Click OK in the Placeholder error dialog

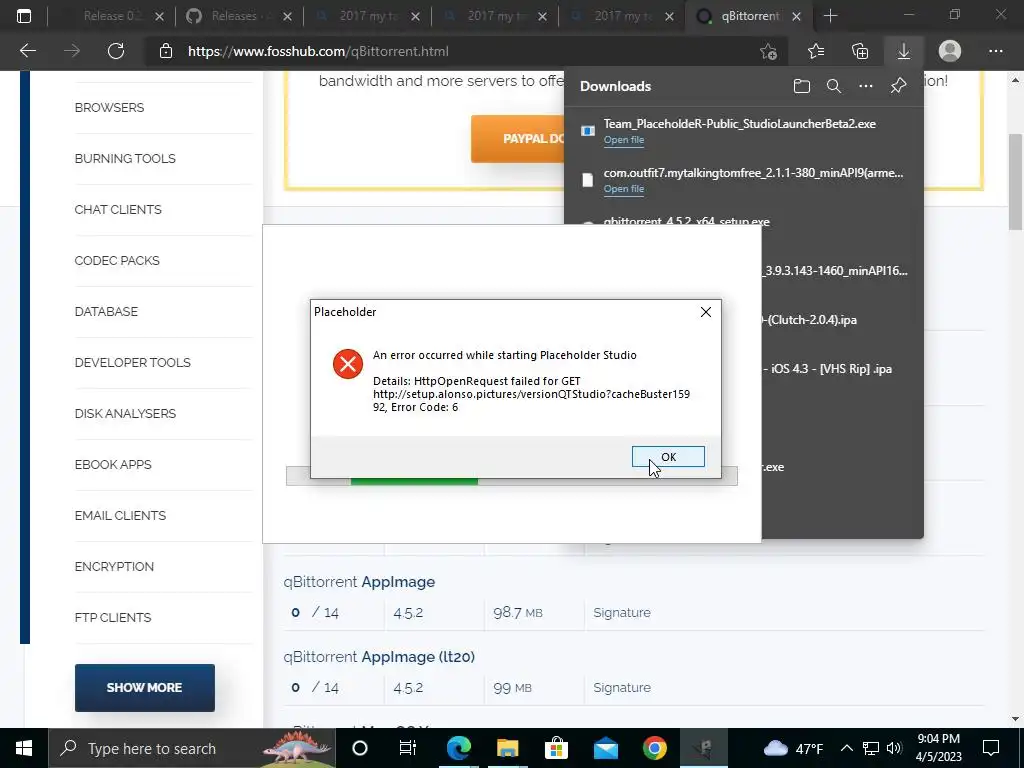(668, 456)
